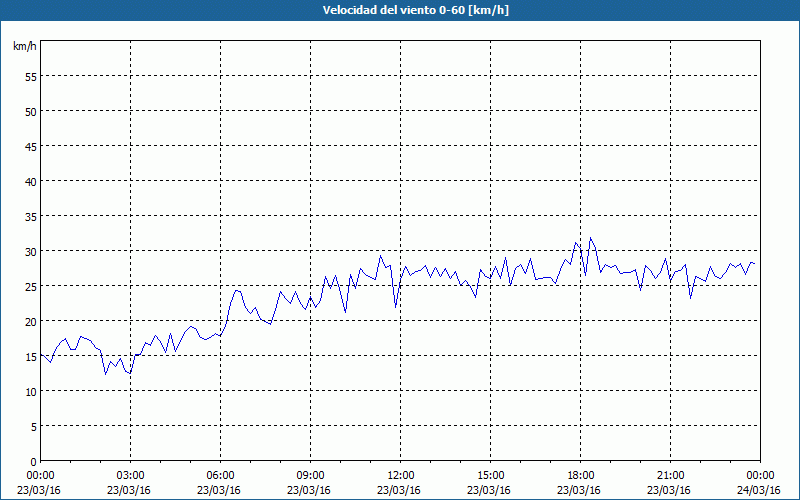Select the y-axis value 50

tap(31, 111)
